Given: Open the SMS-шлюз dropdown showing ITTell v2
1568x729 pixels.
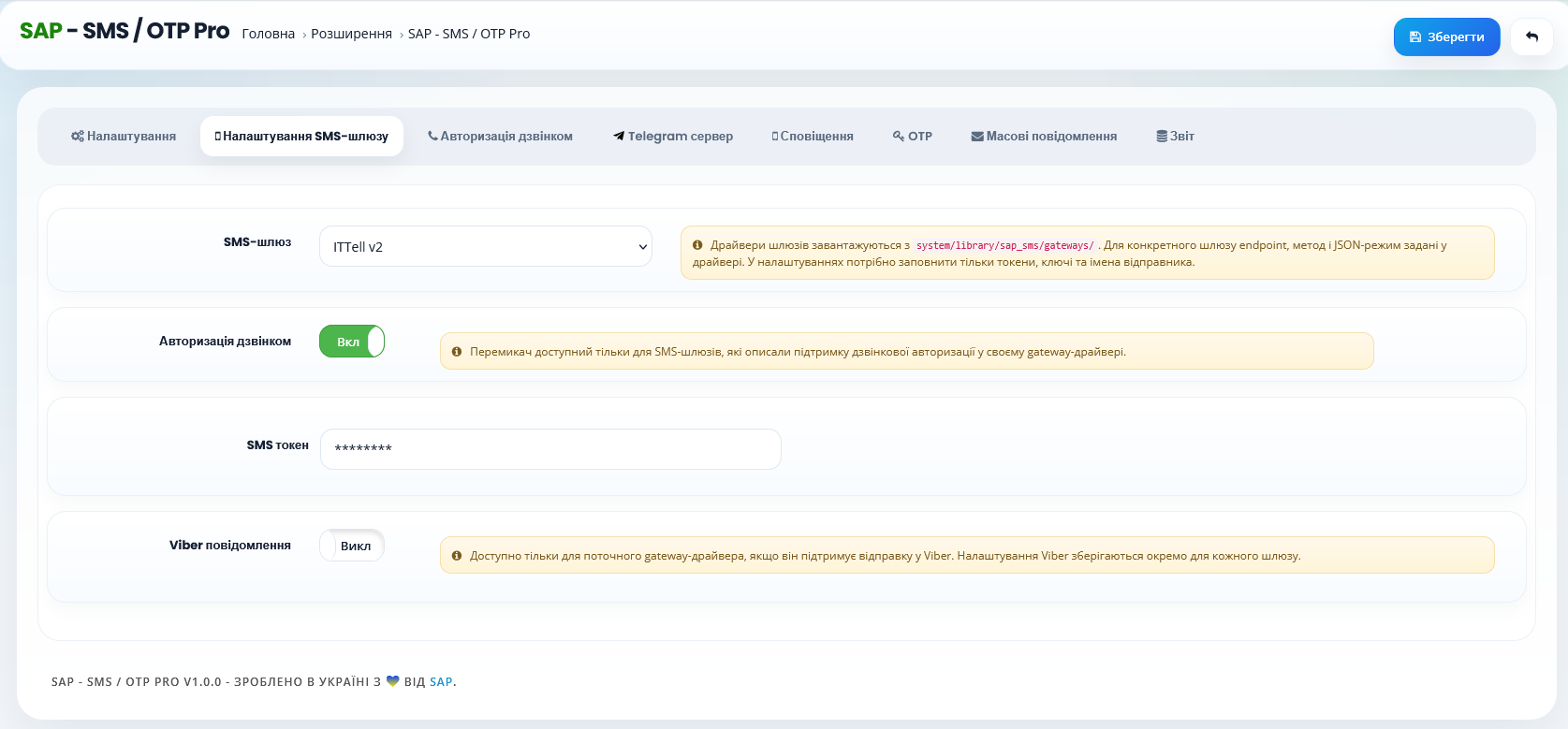Looking at the screenshot, I should [x=486, y=246].
